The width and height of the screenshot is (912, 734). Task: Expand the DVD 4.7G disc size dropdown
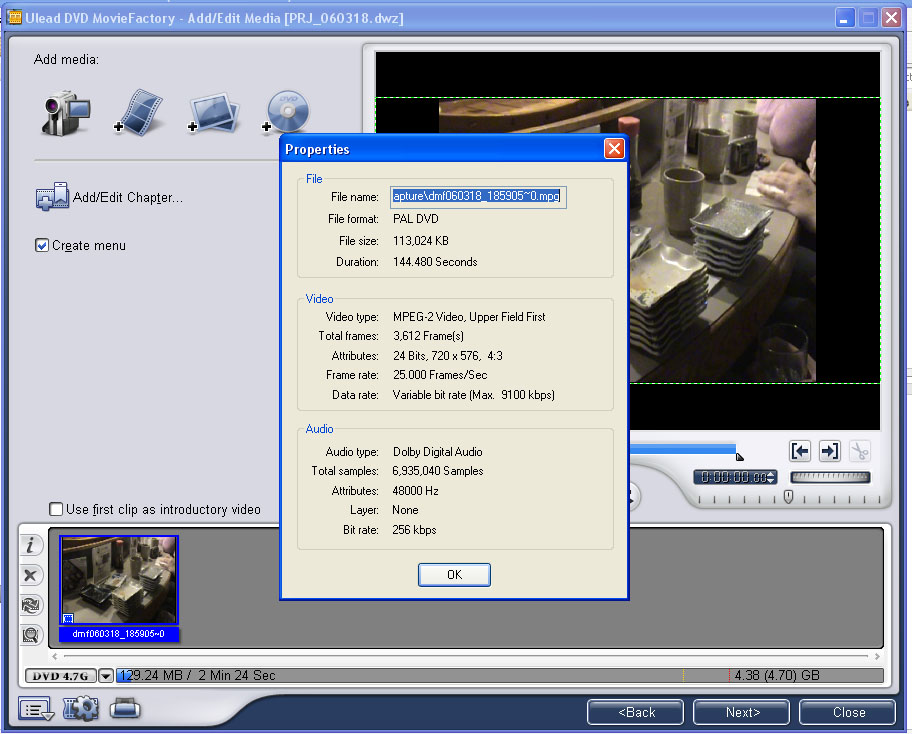coord(106,676)
